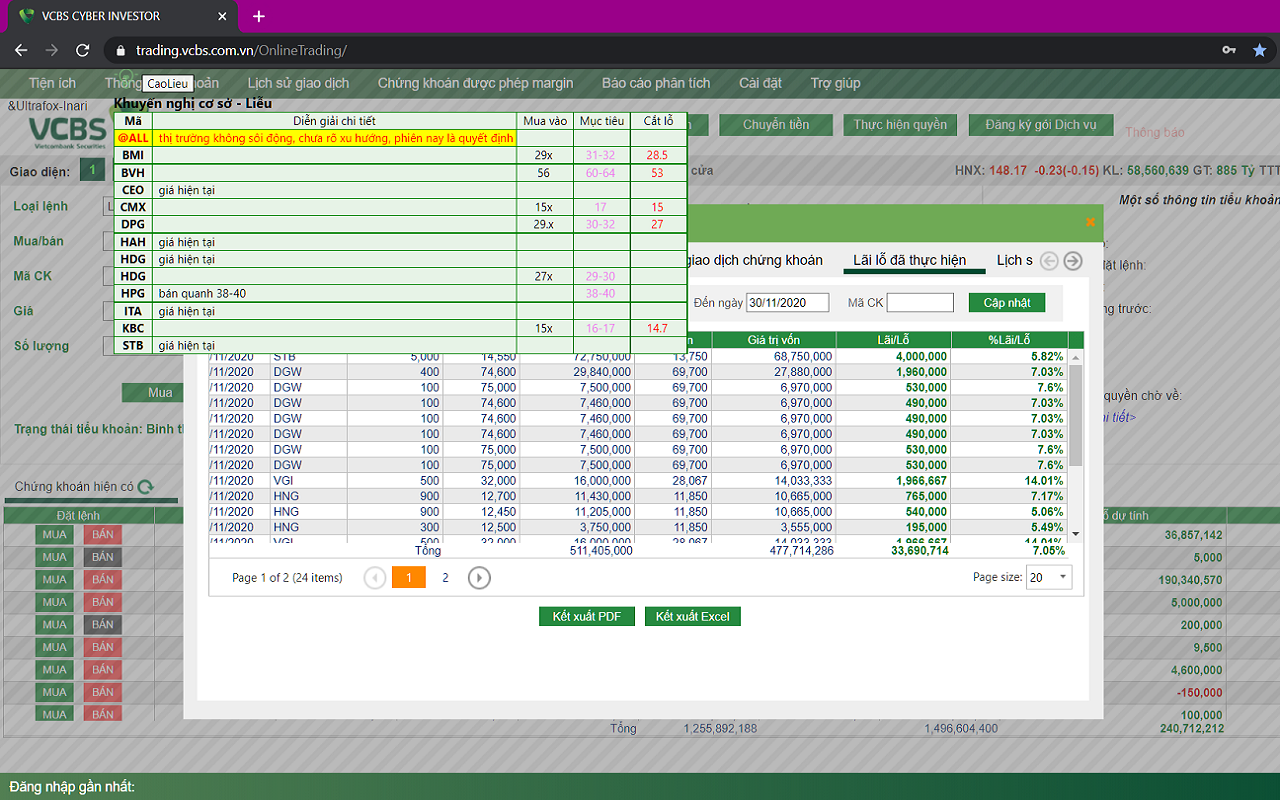This screenshot has width=1280, height=800.
Task: Click the Chuyển tiền button
Action: pyautogui.click(x=776, y=125)
